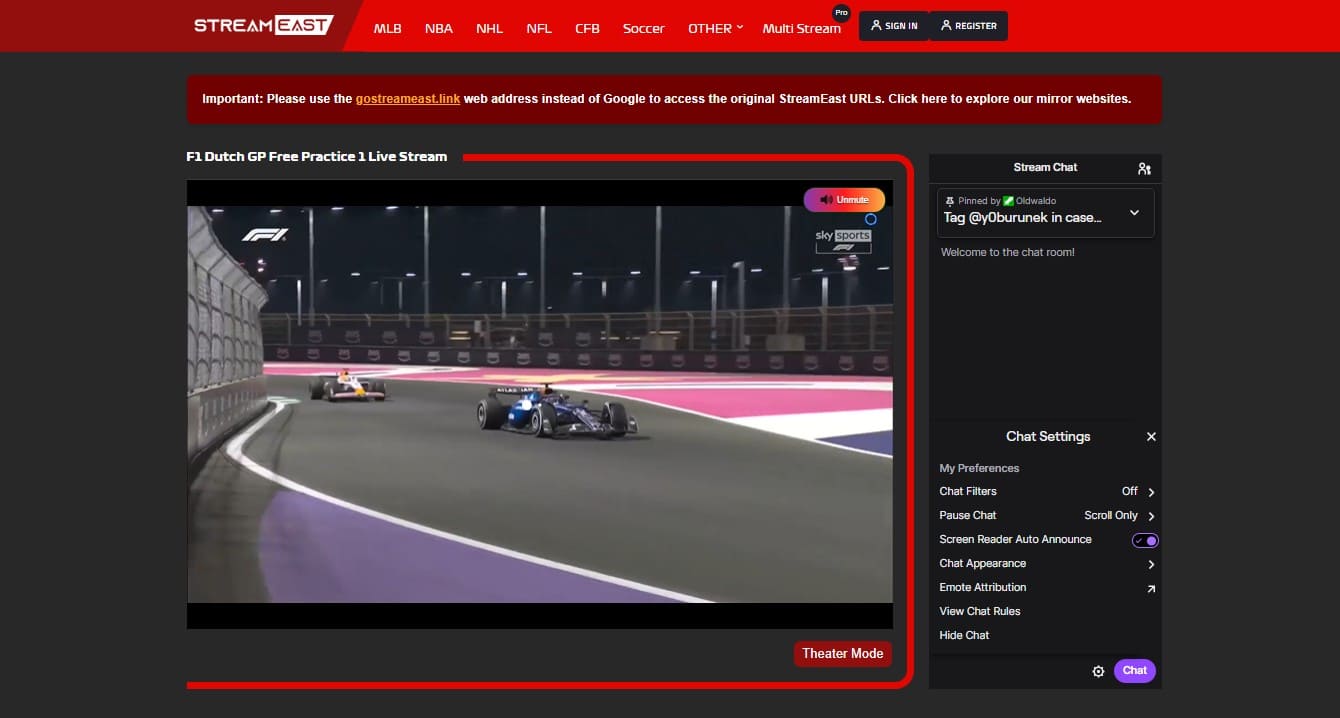Image resolution: width=1340 pixels, height=718 pixels.
Task: Expand the pinned chat message
Action: [x=1134, y=212]
